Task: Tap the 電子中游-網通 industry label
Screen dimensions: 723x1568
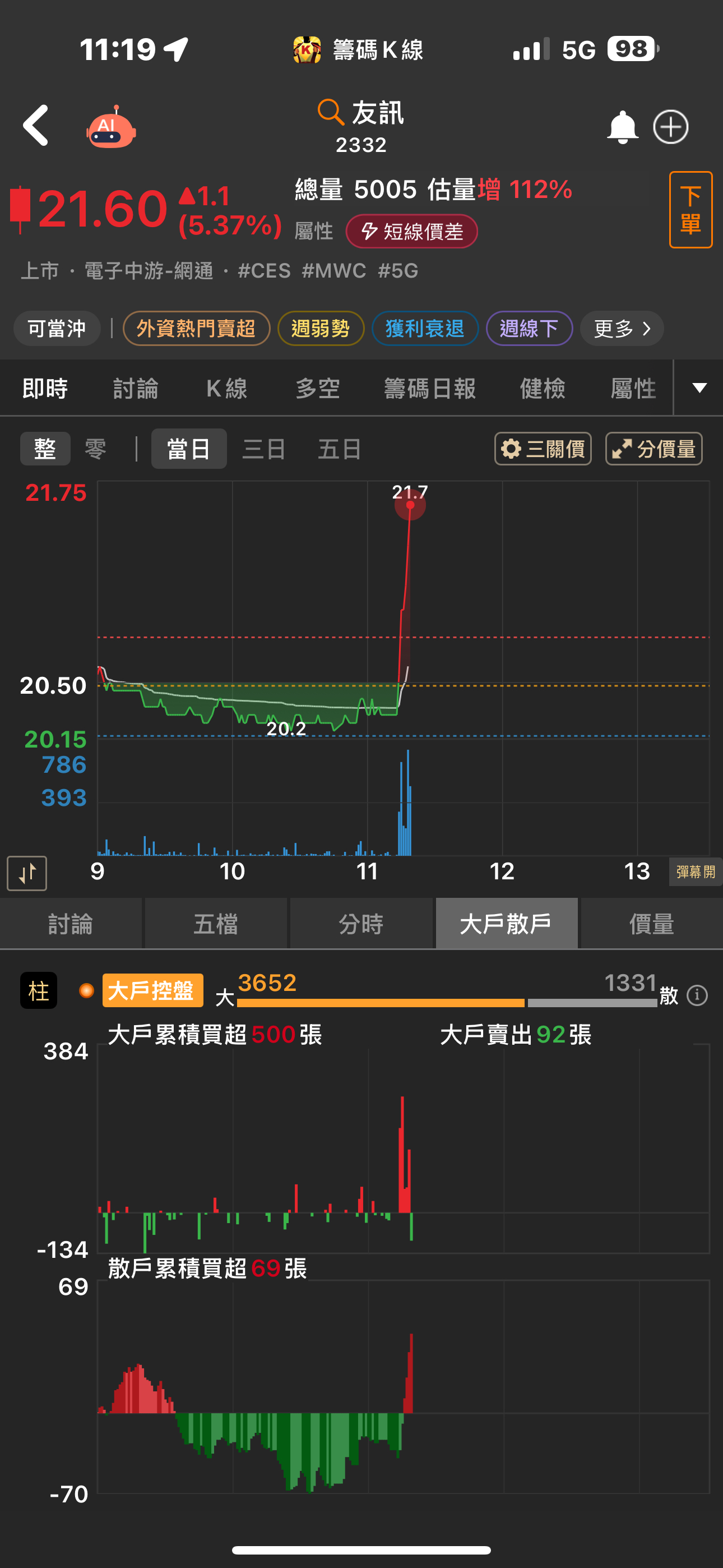Action: pos(149,271)
